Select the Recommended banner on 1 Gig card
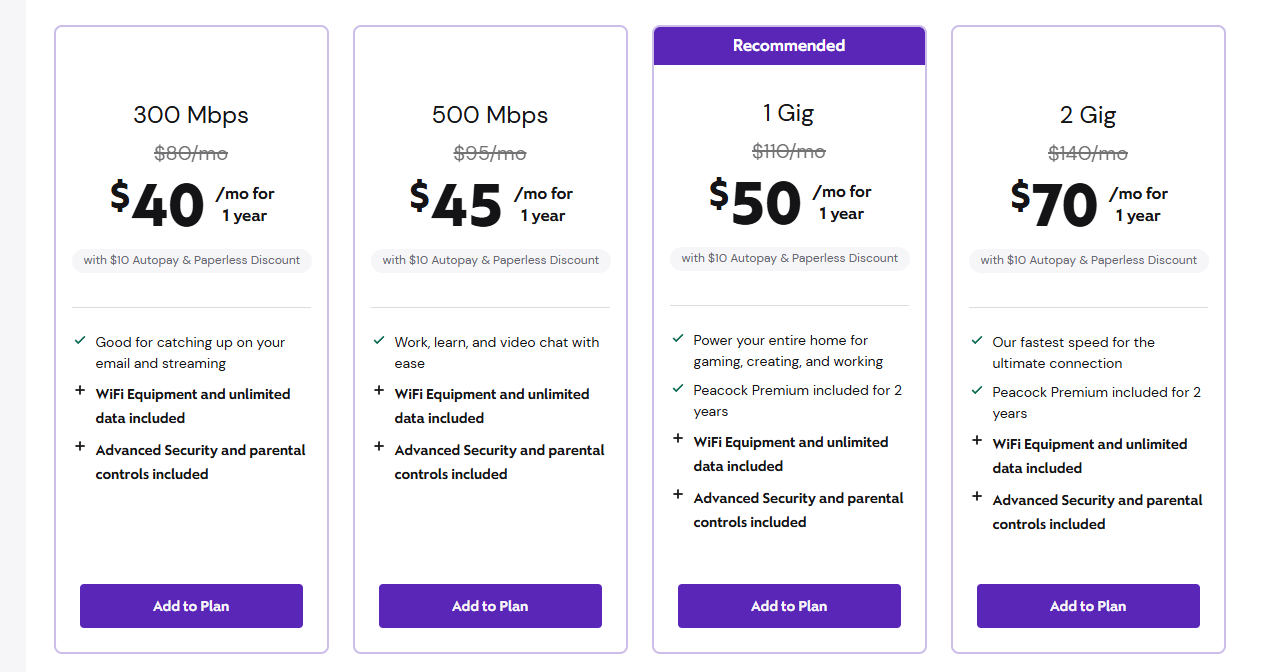The height and width of the screenshot is (672, 1282). click(789, 46)
